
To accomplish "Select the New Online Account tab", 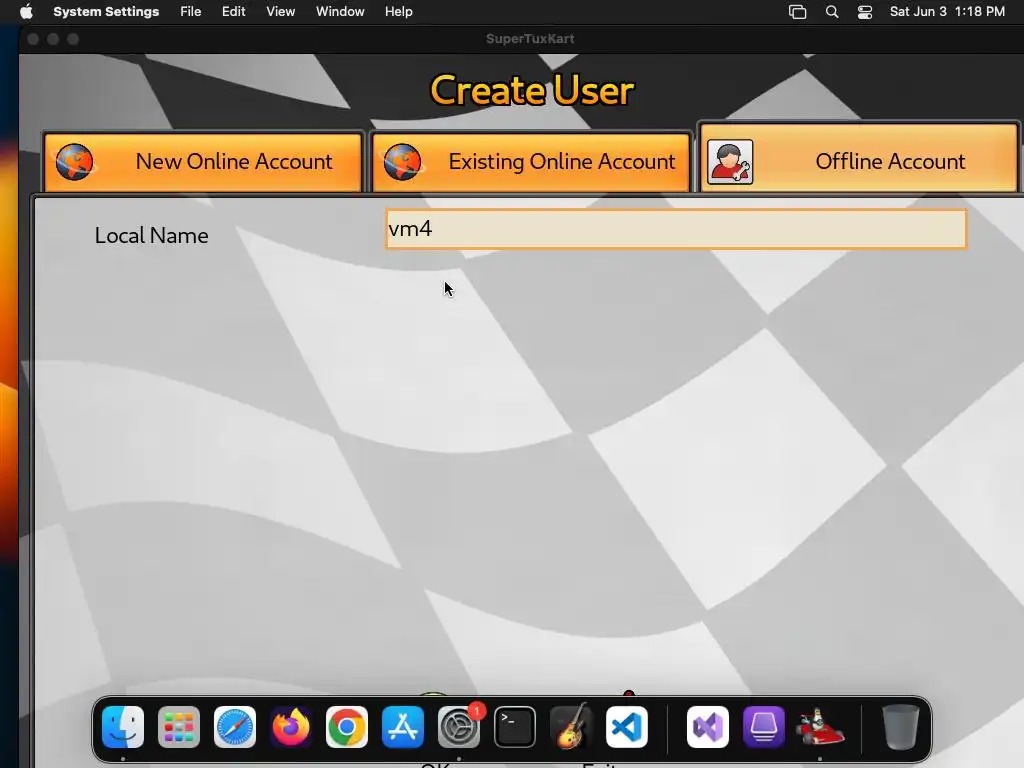I will (203, 161).
